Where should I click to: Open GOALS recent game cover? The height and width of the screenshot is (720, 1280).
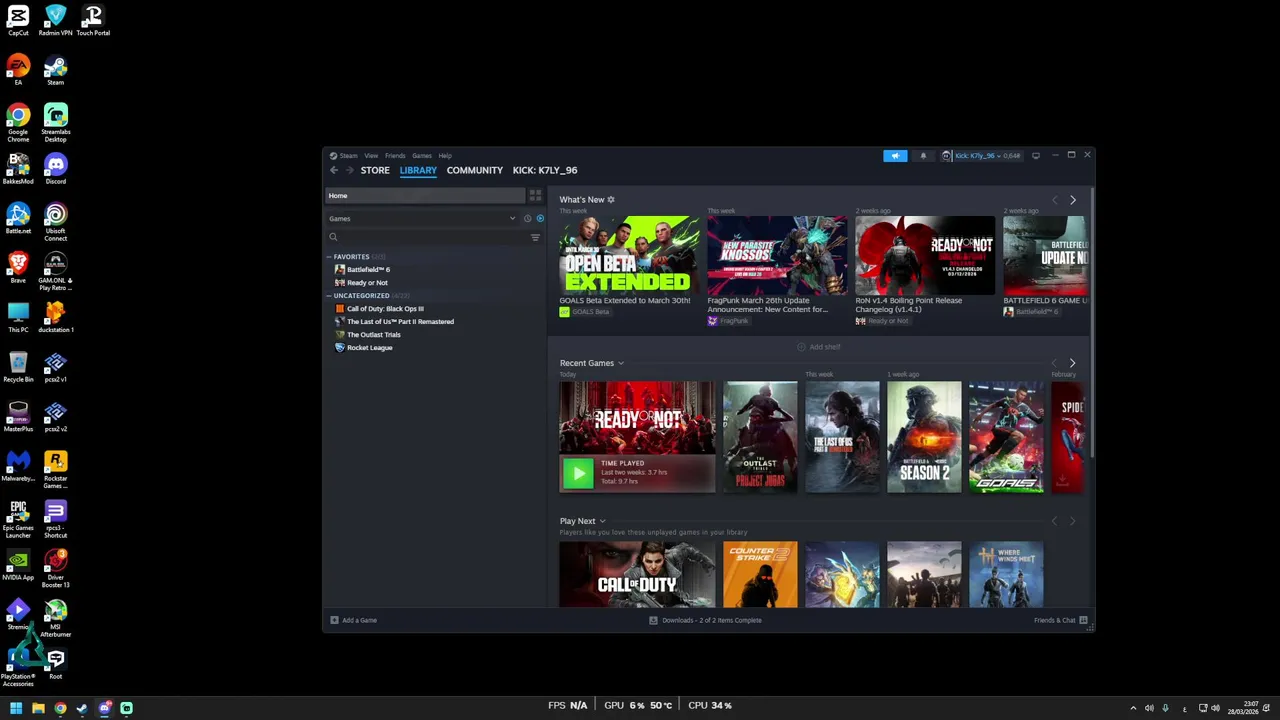click(1006, 437)
